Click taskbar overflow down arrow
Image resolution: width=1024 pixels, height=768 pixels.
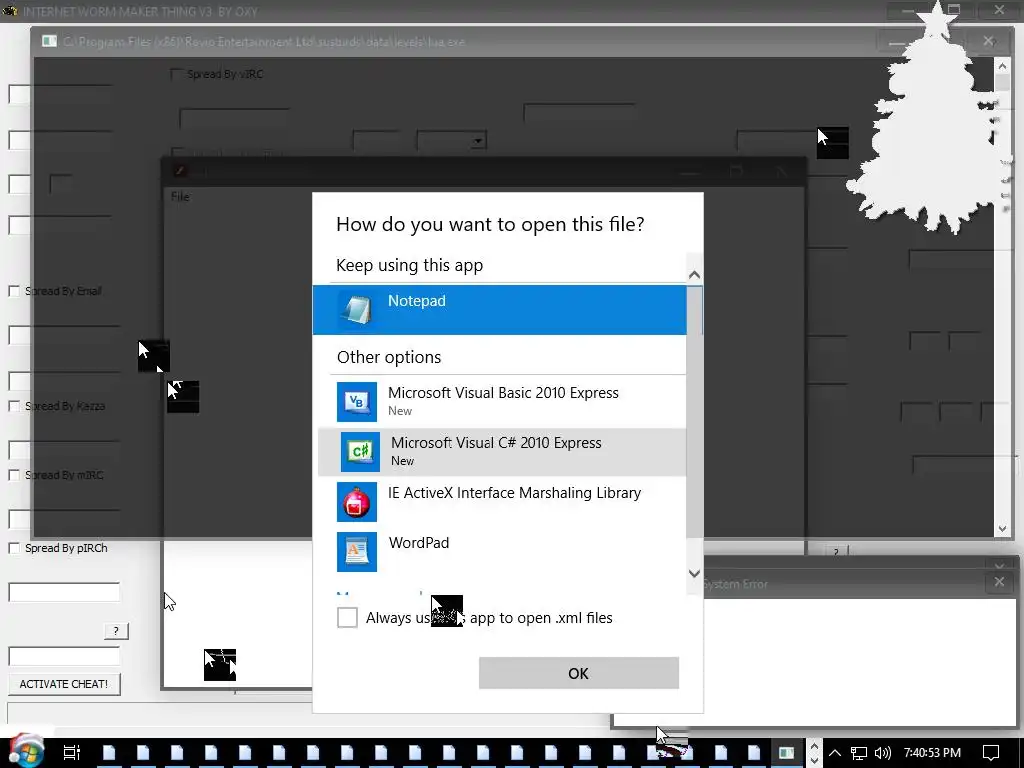[814, 761]
